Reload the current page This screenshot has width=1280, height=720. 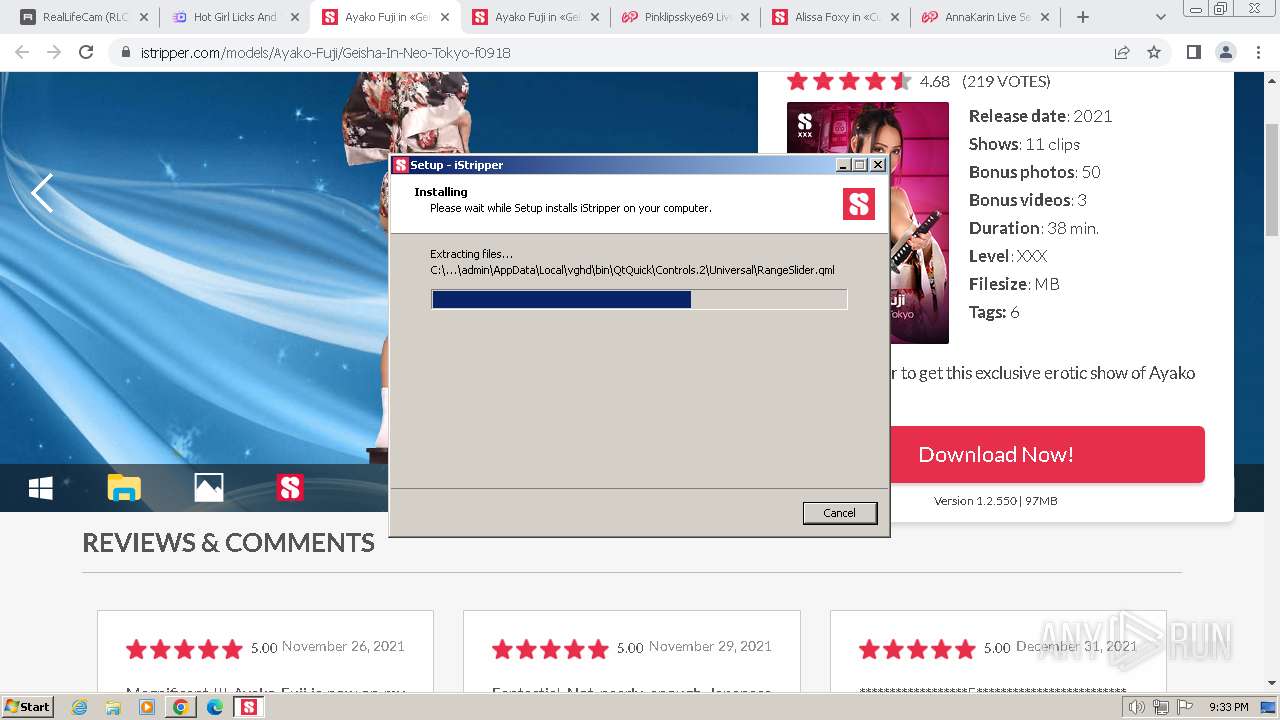[x=86, y=52]
